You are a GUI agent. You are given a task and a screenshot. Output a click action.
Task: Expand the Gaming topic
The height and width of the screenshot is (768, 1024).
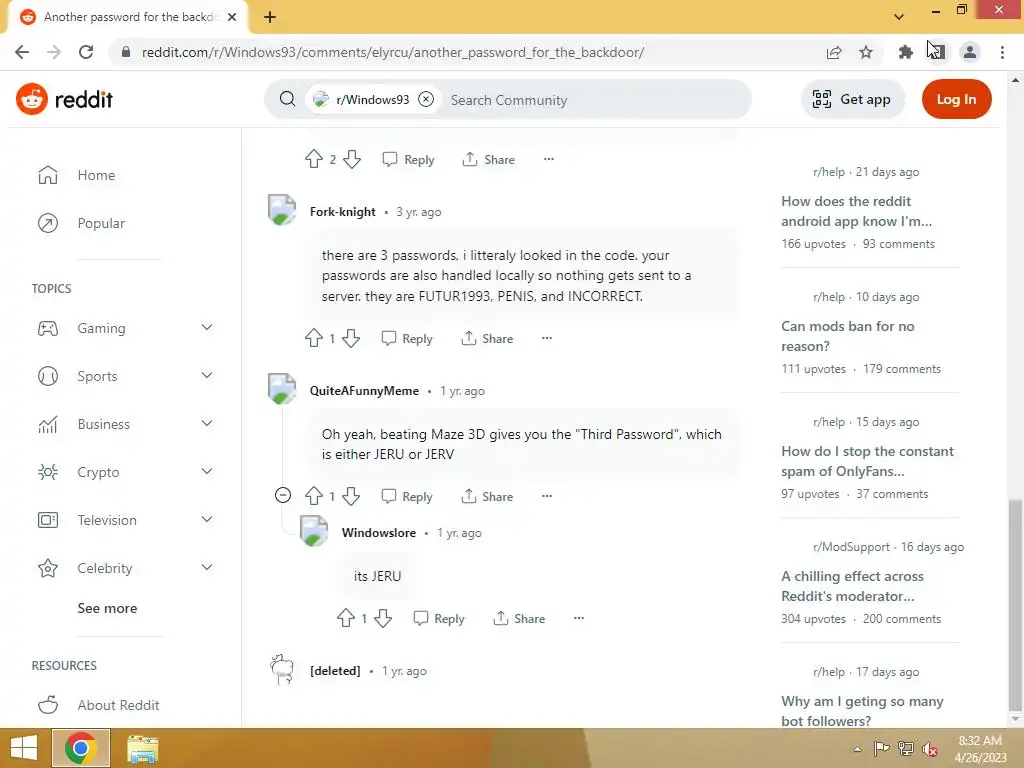206,327
